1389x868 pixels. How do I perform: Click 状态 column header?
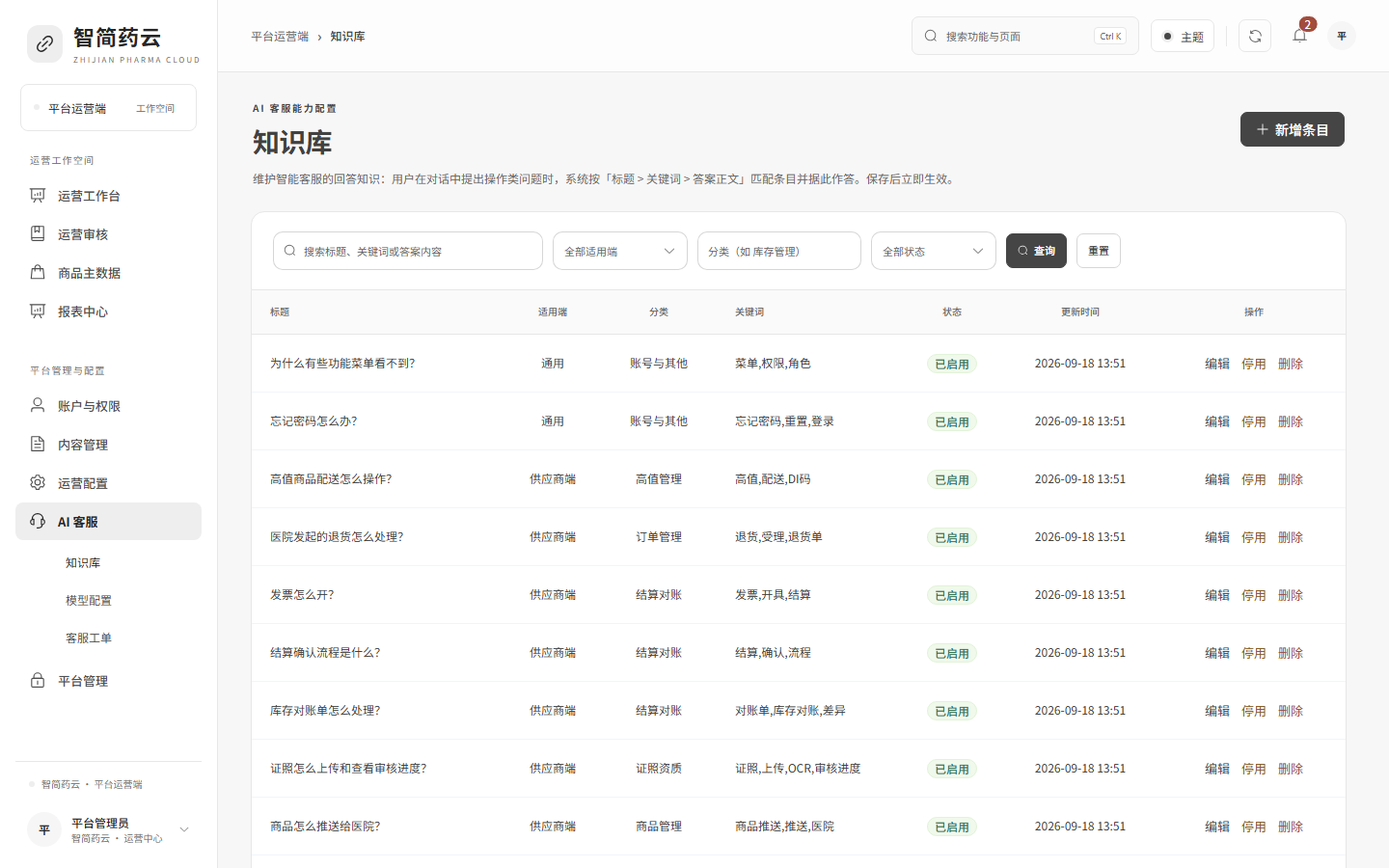pos(952,312)
